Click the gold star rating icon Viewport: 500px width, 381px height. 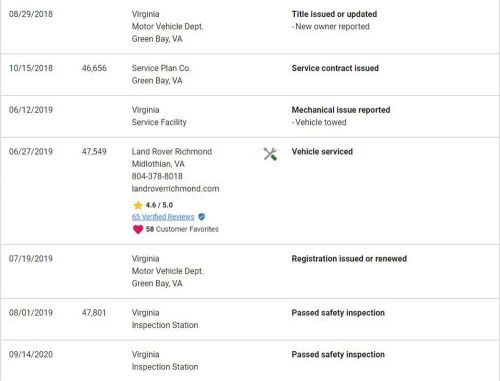(x=138, y=205)
